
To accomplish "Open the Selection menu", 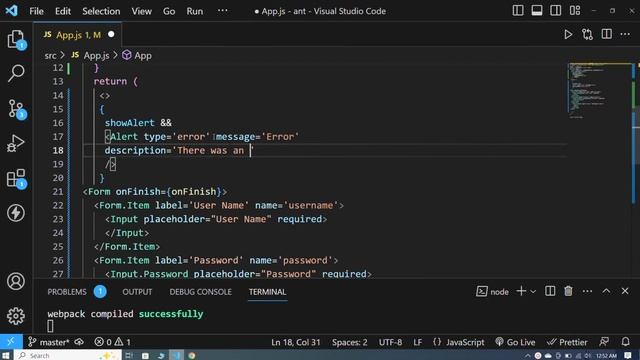I will click(x=101, y=11).
